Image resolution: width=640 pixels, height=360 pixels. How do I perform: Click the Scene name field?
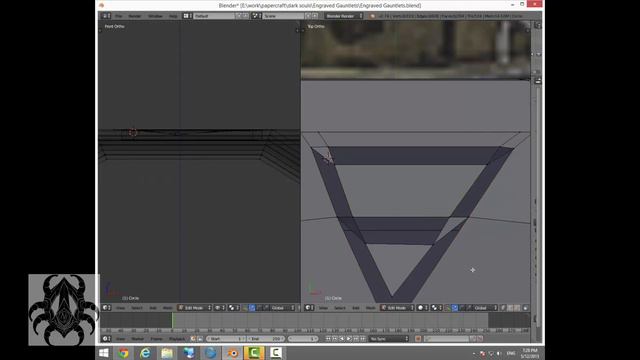(x=284, y=16)
